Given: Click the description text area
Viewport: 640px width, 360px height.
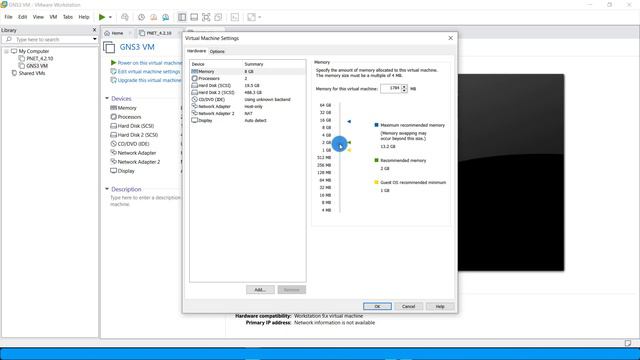Looking at the screenshot, I should (x=145, y=200).
